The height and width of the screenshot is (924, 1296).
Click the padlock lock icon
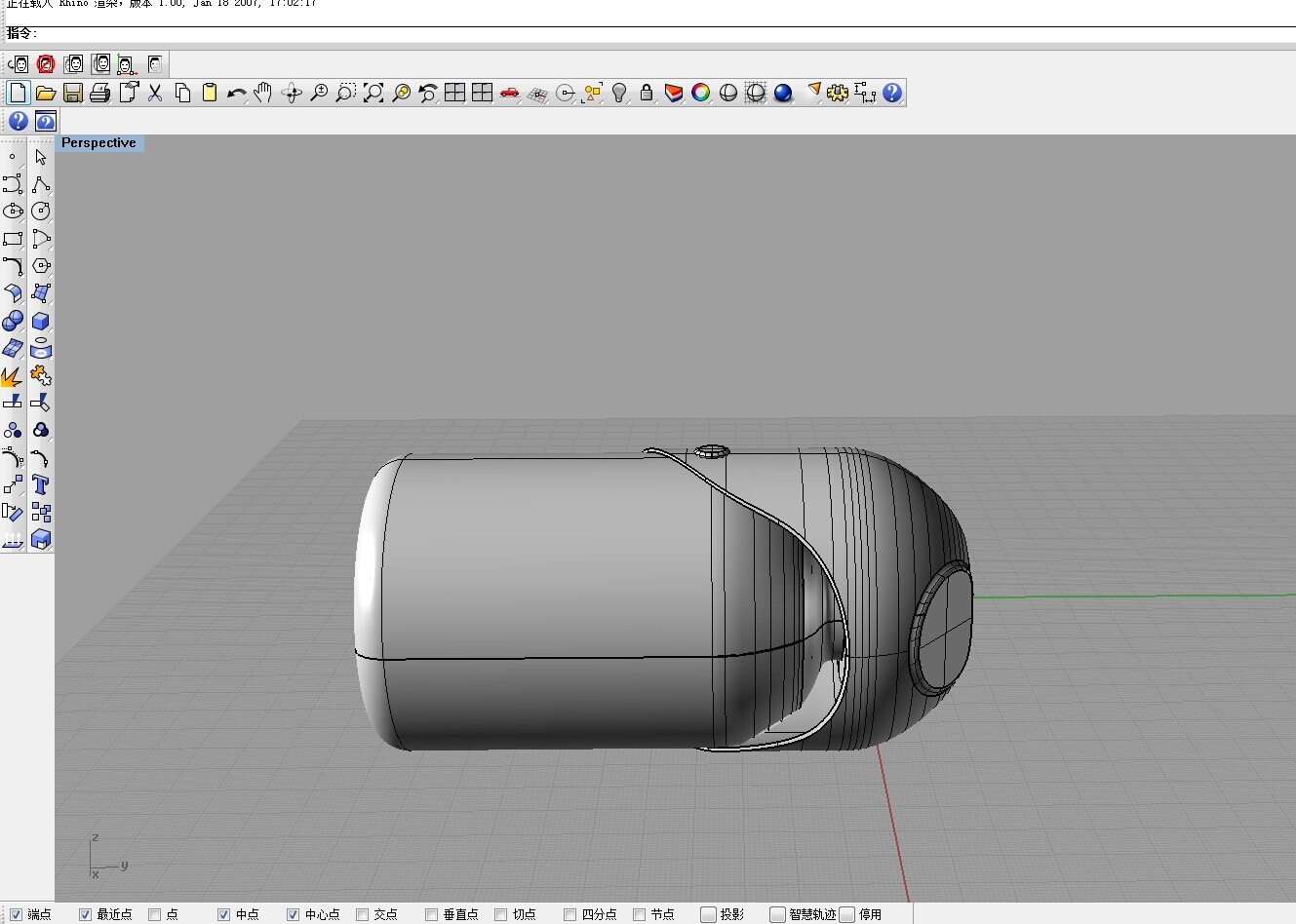(646, 93)
